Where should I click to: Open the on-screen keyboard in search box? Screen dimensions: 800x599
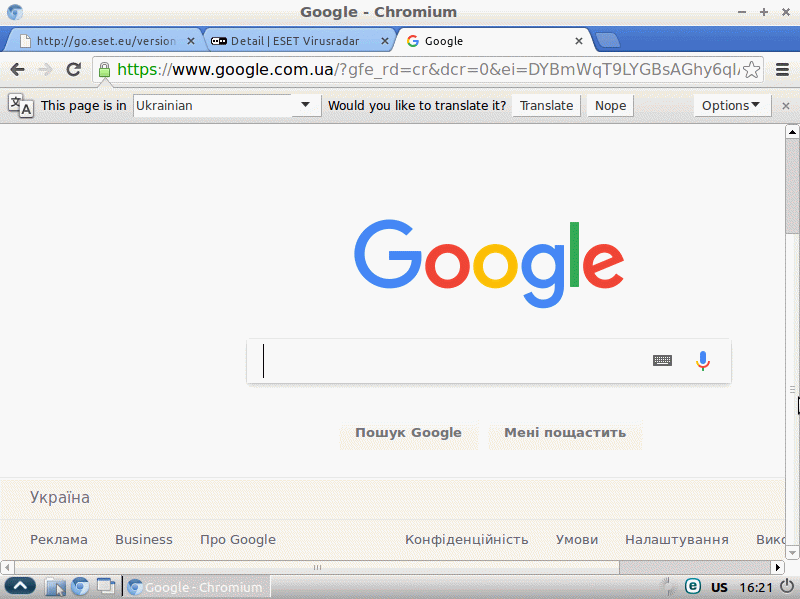(x=662, y=361)
